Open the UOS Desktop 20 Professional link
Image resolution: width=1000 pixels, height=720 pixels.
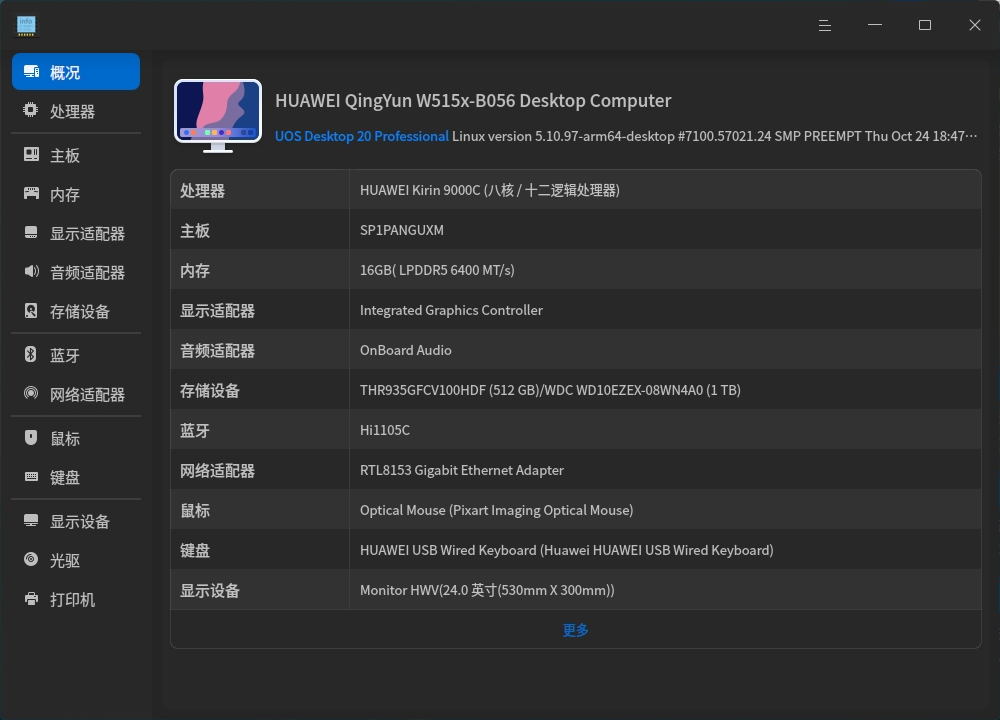click(x=362, y=136)
